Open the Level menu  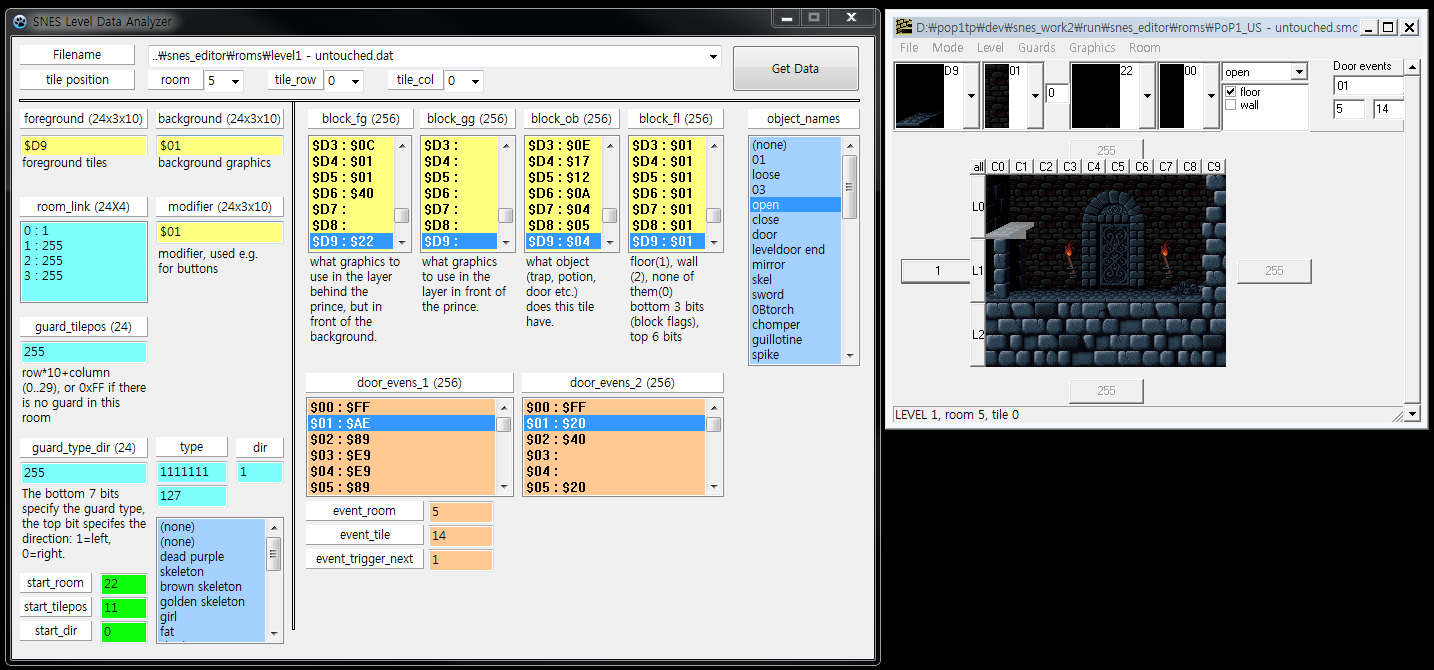point(990,48)
